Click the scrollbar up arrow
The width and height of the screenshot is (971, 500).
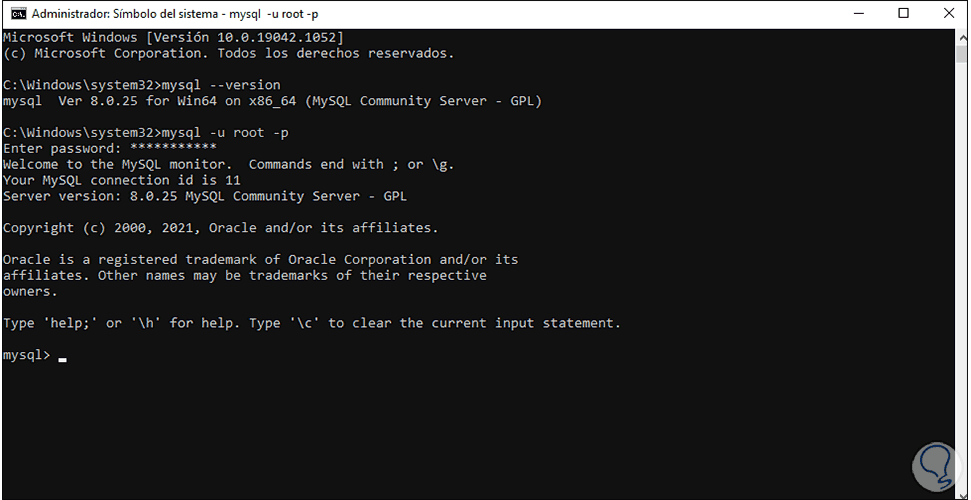pos(960,36)
